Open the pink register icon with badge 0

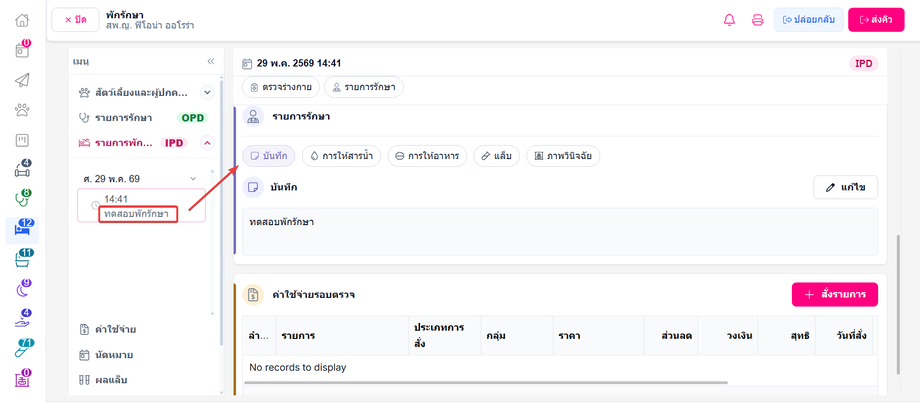[22, 380]
